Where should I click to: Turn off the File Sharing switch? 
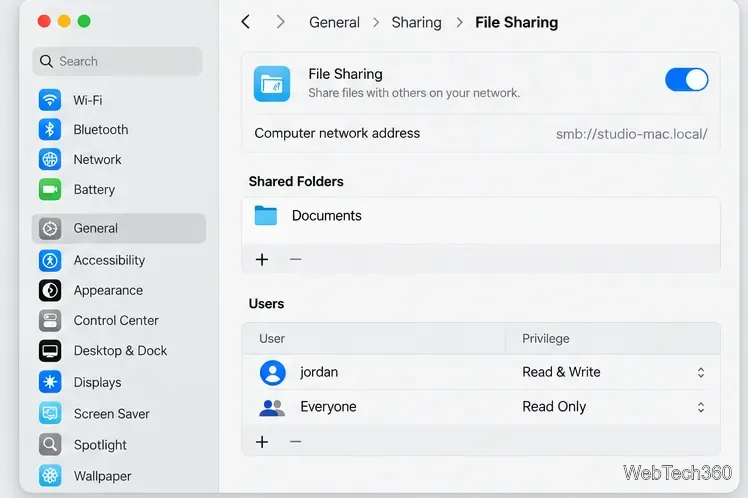pyautogui.click(x=686, y=80)
